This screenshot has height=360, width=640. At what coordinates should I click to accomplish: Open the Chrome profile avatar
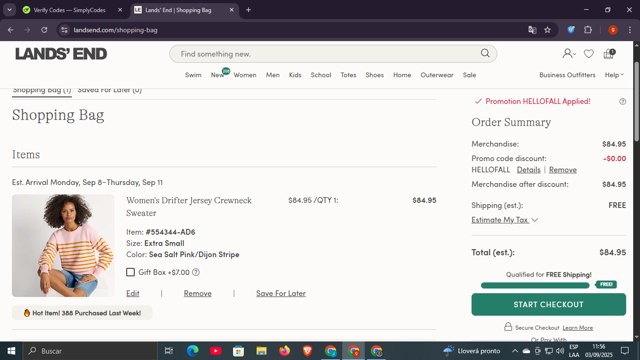pos(613,30)
